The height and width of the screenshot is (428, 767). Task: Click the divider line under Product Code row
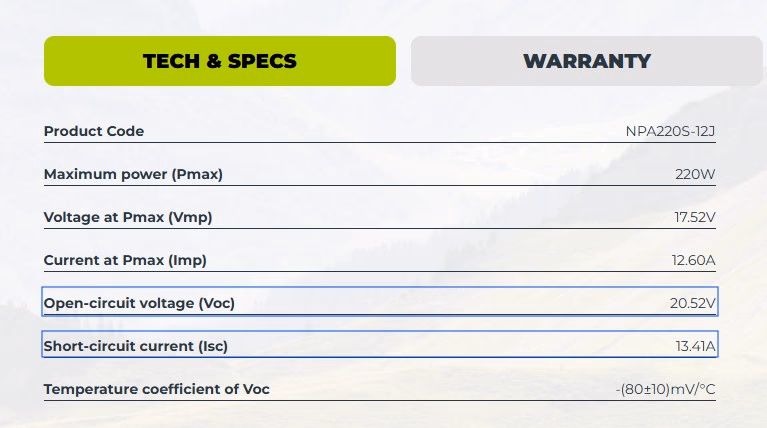click(x=380, y=143)
